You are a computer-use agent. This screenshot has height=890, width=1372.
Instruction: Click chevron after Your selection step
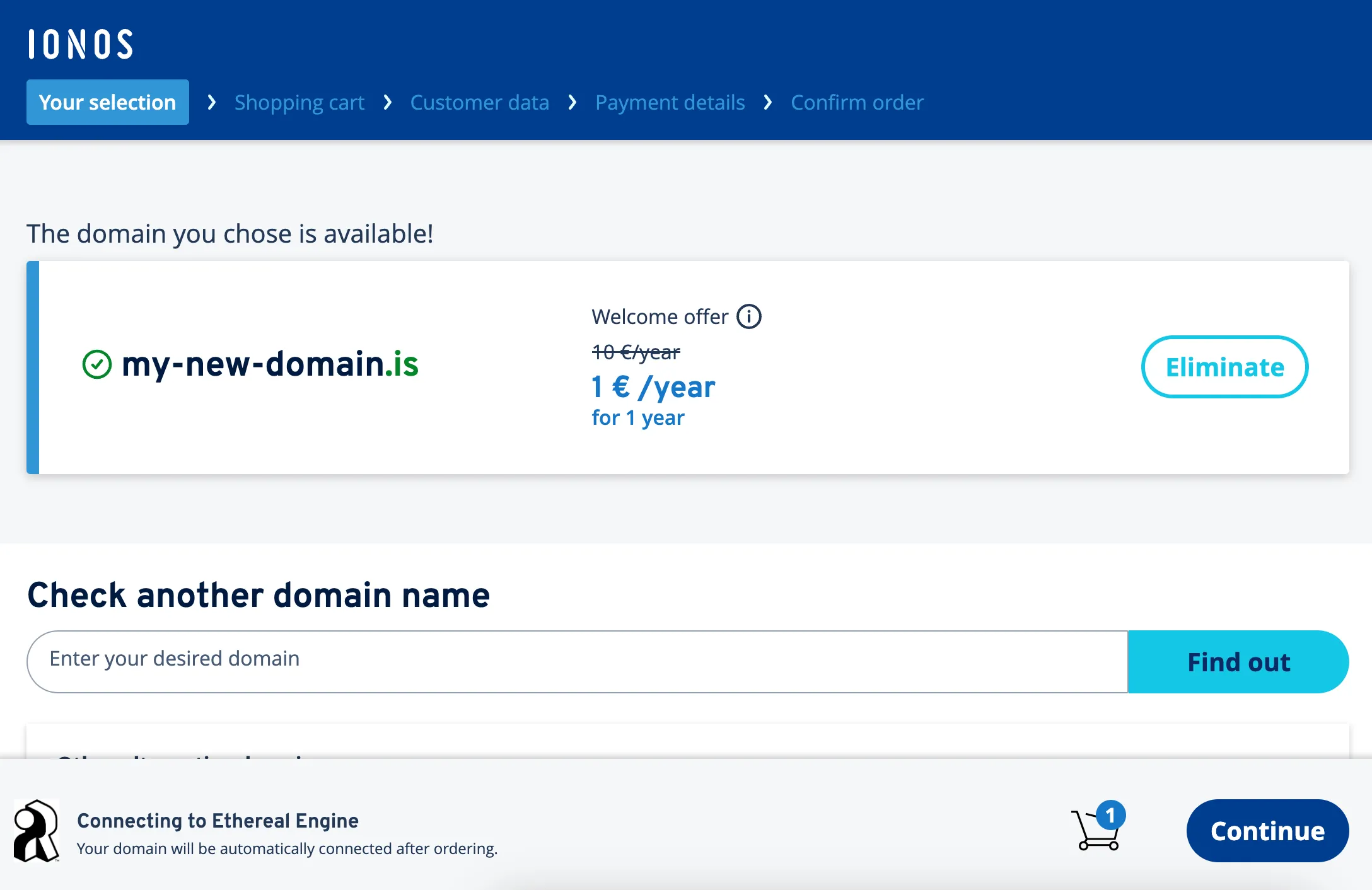point(212,102)
